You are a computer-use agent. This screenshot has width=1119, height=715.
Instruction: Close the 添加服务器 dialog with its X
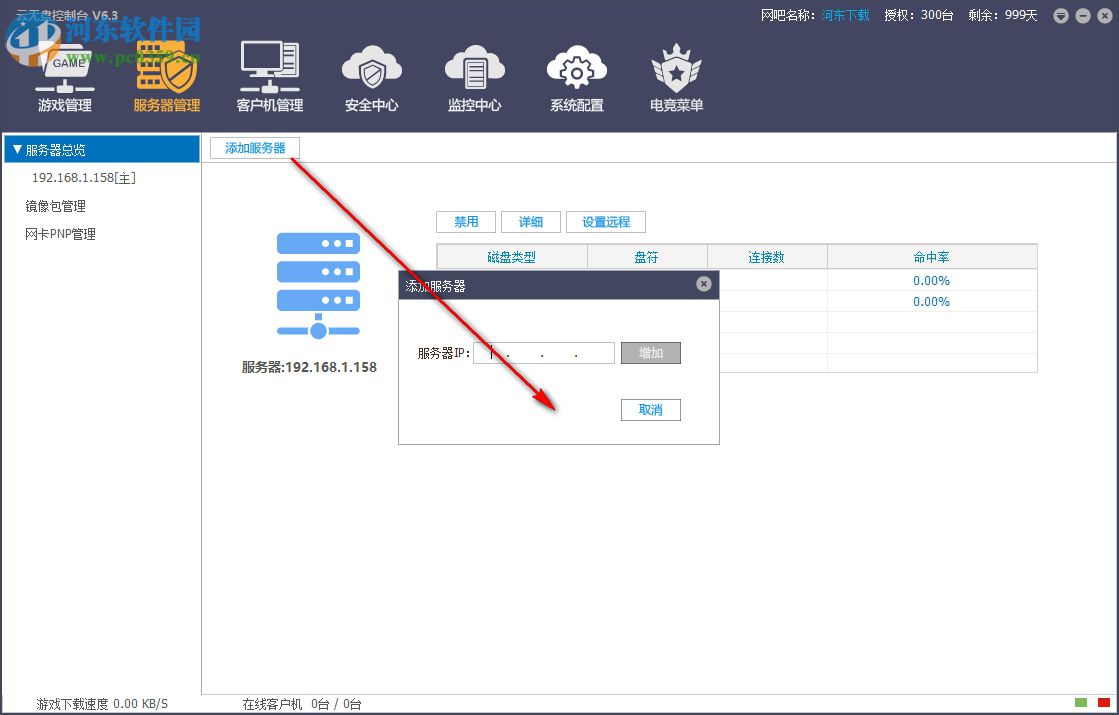(704, 284)
